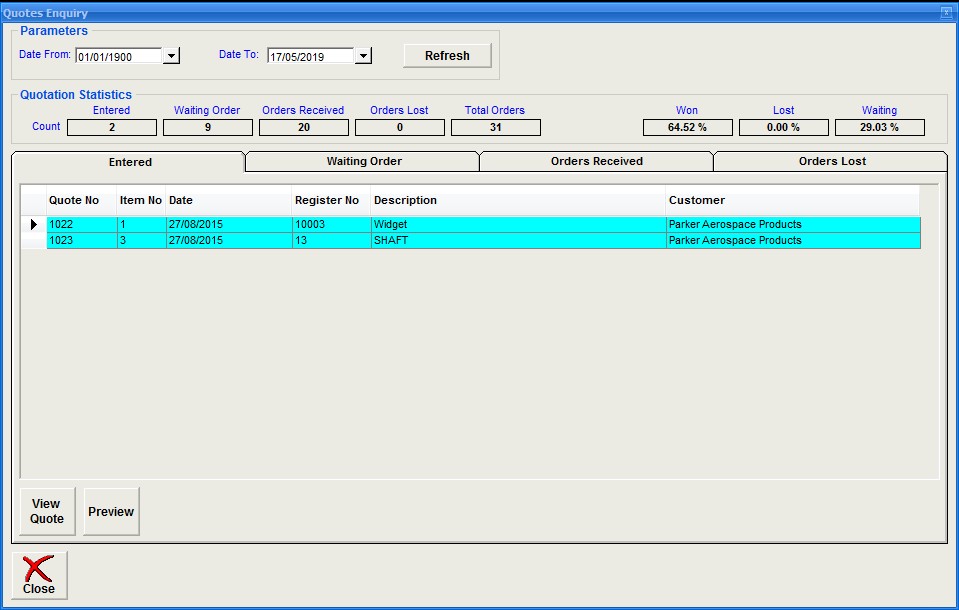
Task: Select the SHAFT quote row 1023
Action: [x=390, y=241]
